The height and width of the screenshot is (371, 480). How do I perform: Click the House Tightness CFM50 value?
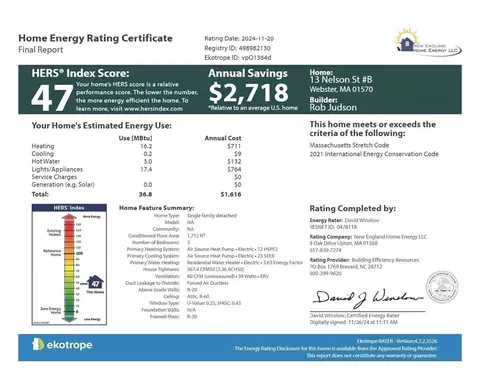(x=216, y=269)
